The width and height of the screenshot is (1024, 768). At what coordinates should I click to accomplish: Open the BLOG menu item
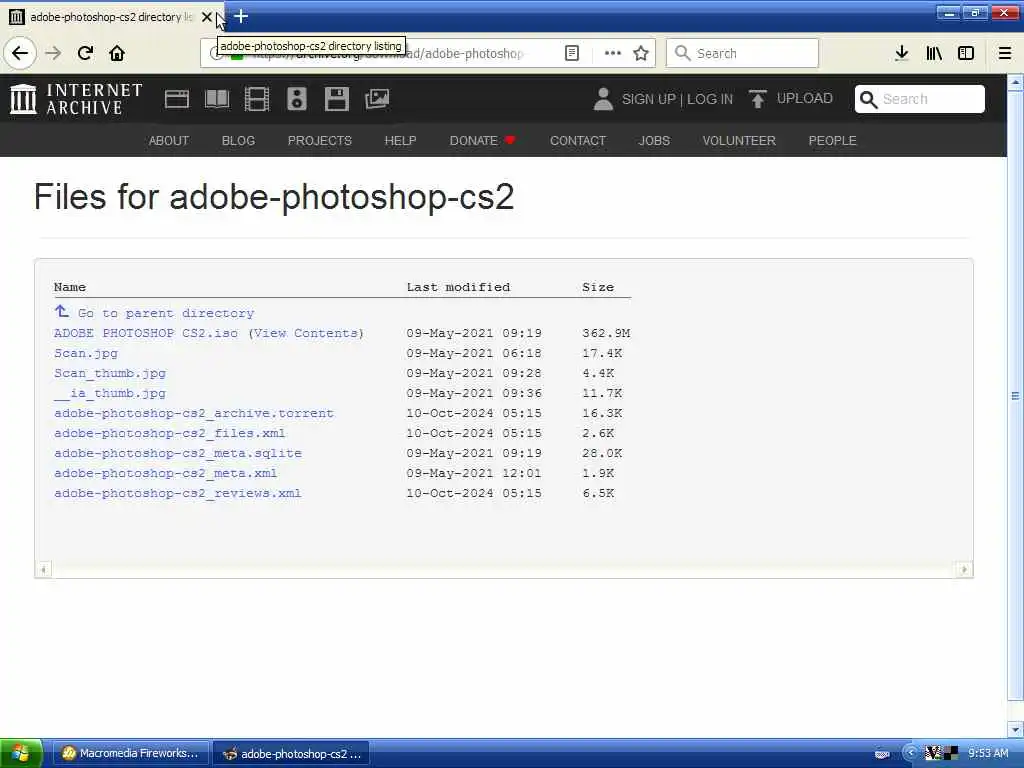[238, 140]
